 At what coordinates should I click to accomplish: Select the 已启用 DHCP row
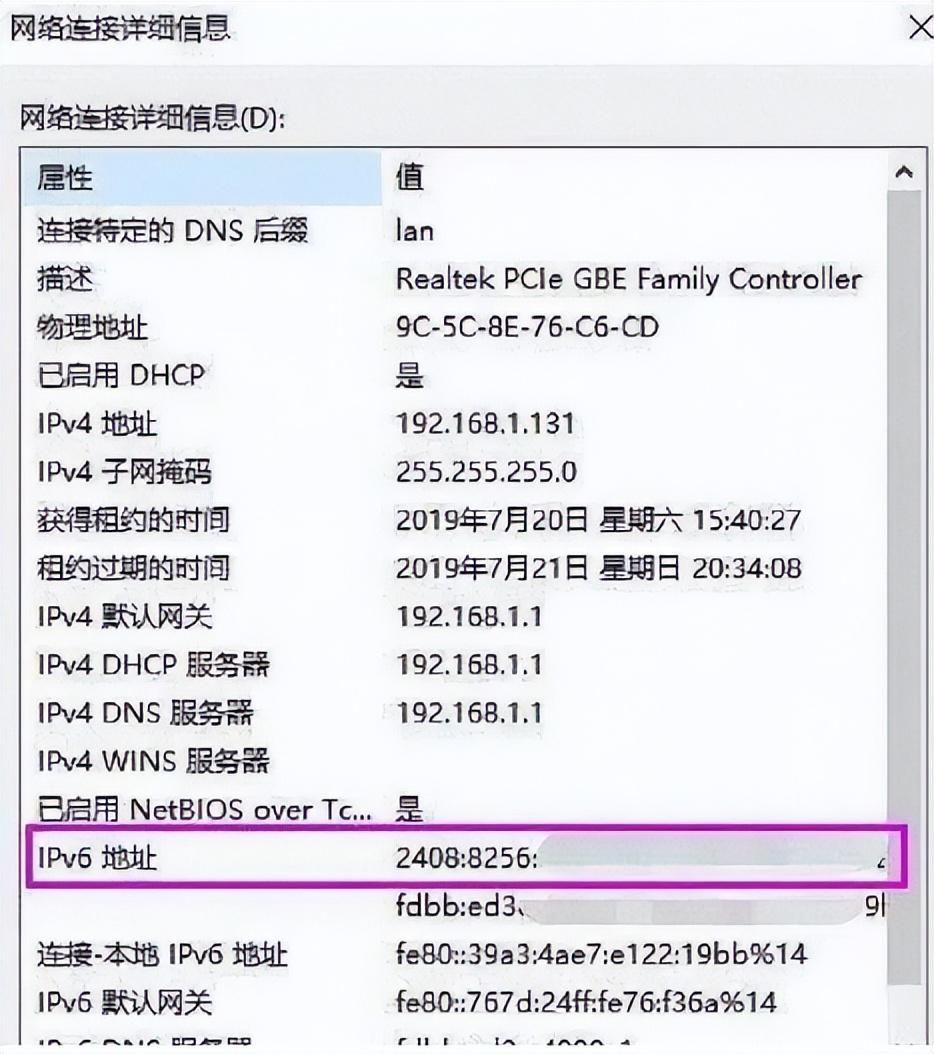tap(455, 376)
